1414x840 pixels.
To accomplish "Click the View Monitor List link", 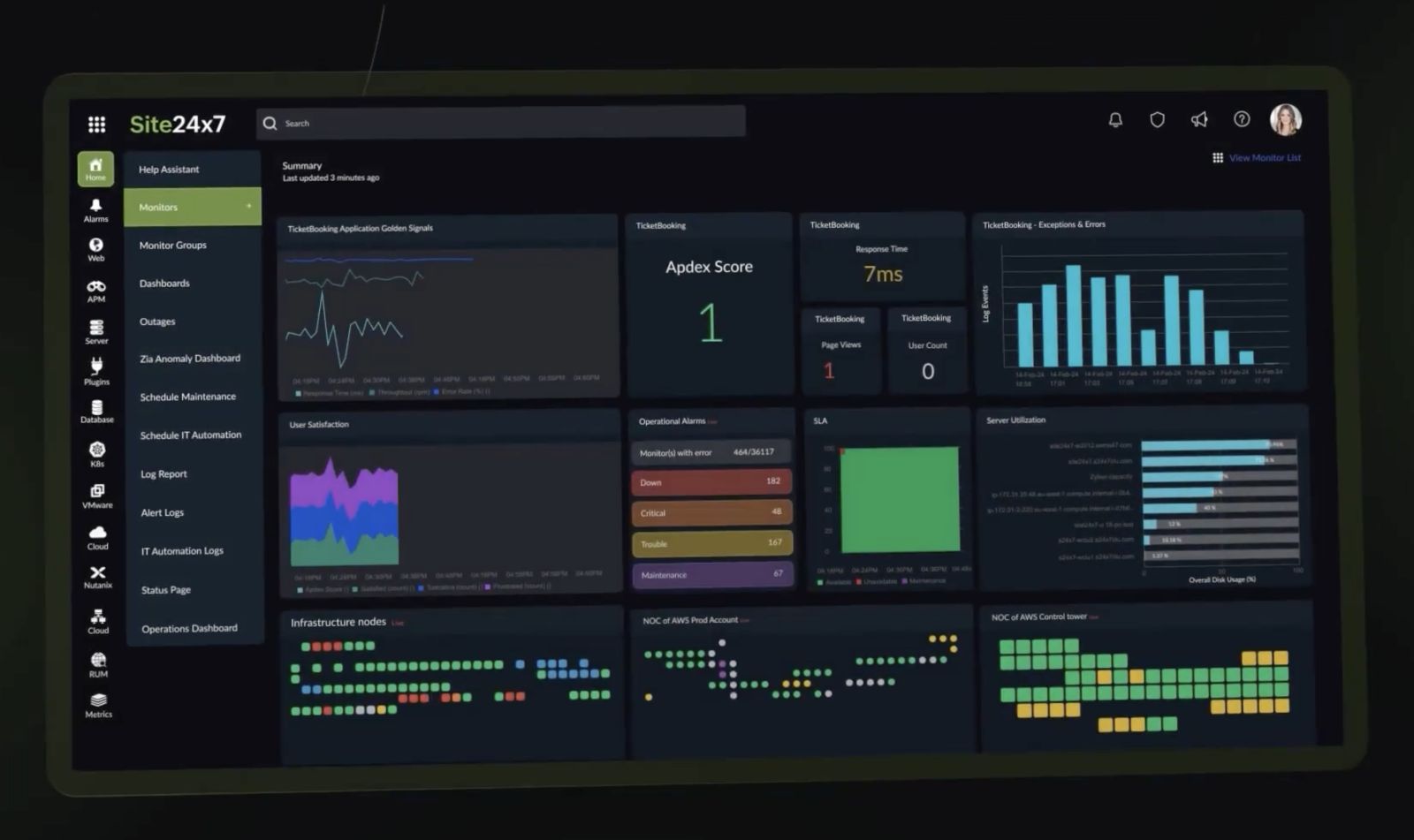I will pos(1265,158).
